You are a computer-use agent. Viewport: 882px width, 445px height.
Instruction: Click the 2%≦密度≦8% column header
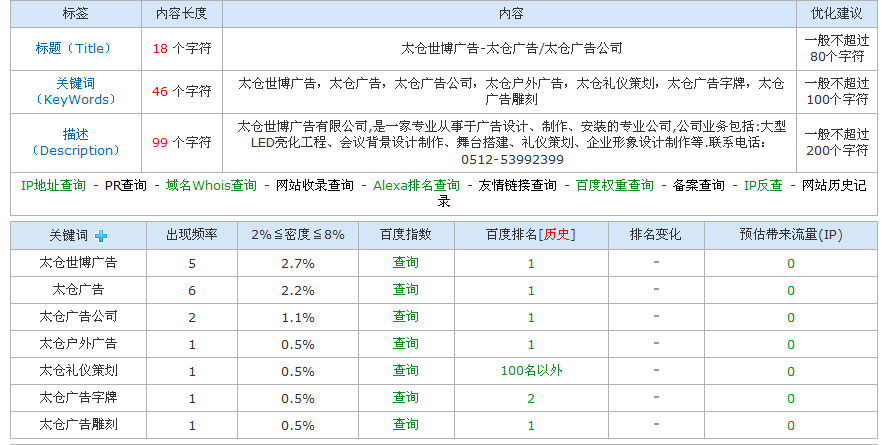(x=298, y=235)
